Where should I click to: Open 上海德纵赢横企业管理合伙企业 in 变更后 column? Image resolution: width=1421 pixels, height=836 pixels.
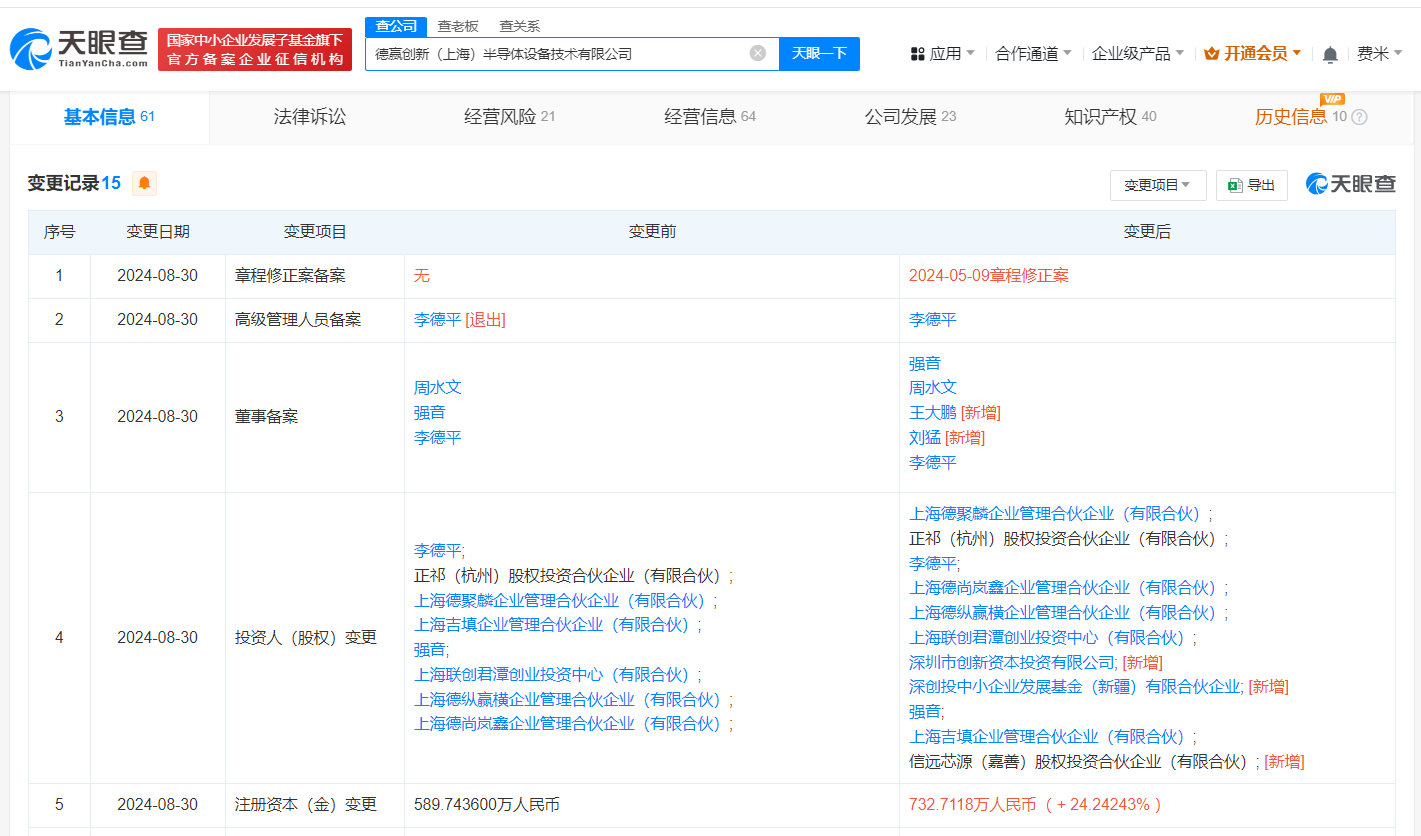(x=1067, y=612)
